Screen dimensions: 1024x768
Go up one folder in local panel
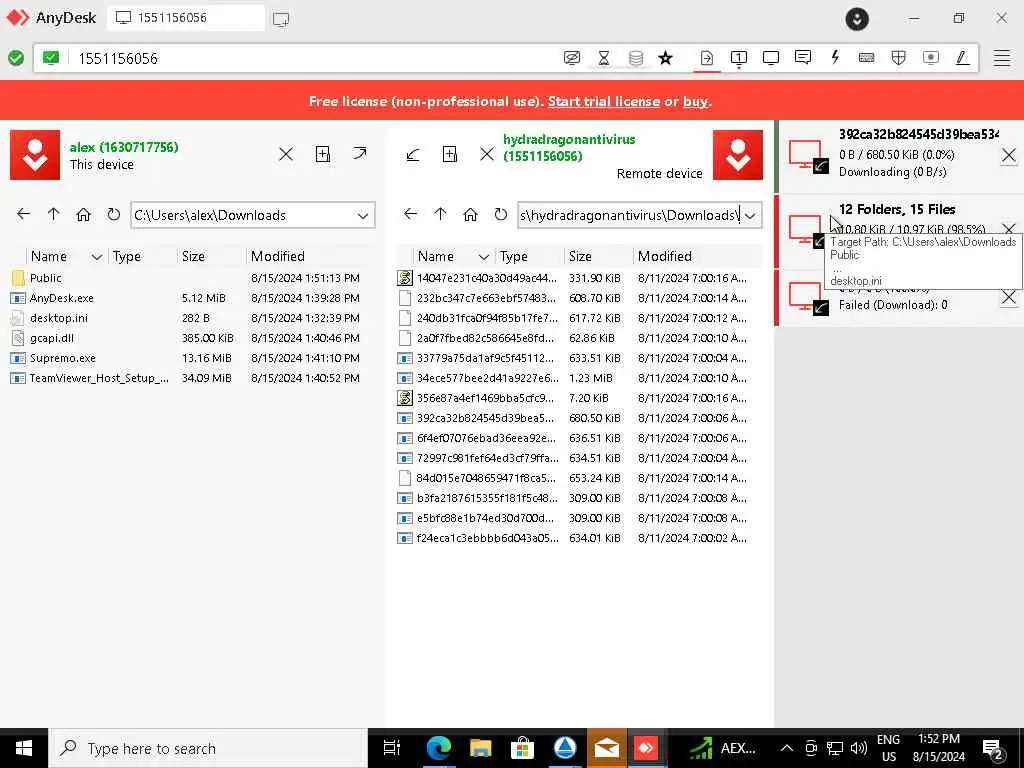click(x=54, y=214)
